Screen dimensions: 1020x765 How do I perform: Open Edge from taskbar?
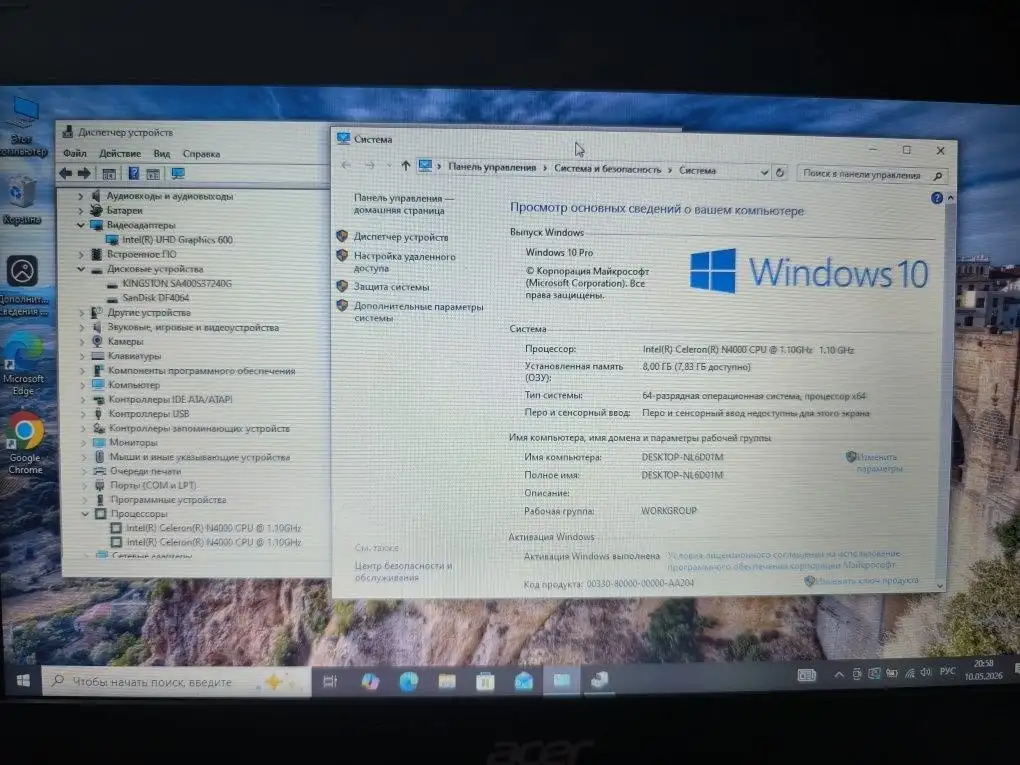[409, 681]
